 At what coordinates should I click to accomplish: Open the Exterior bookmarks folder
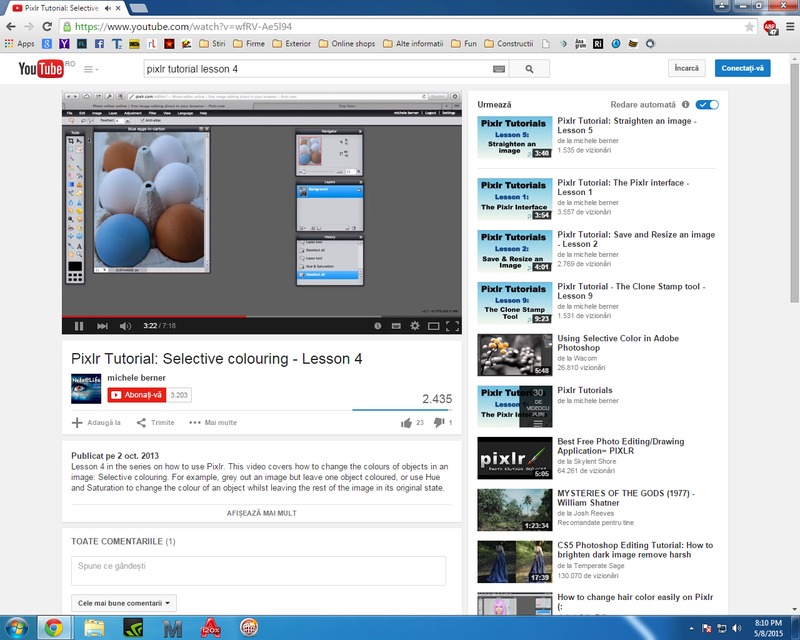291,44
